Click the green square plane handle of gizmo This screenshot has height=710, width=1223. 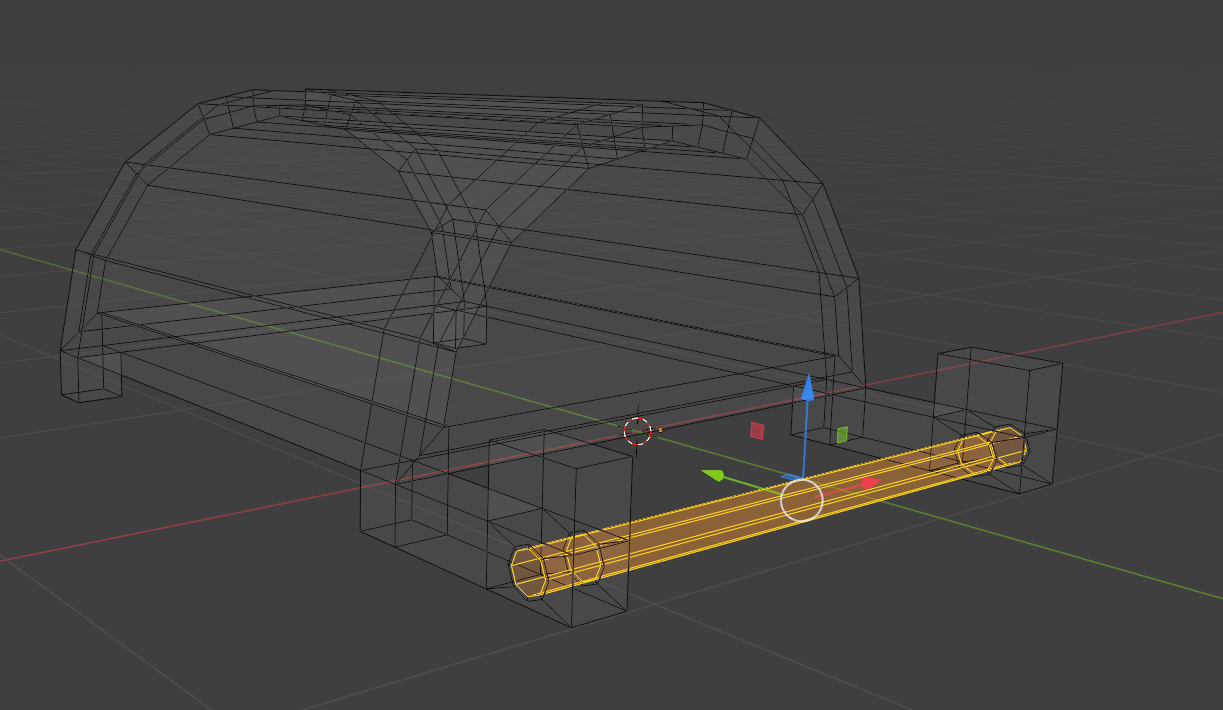pyautogui.click(x=842, y=434)
